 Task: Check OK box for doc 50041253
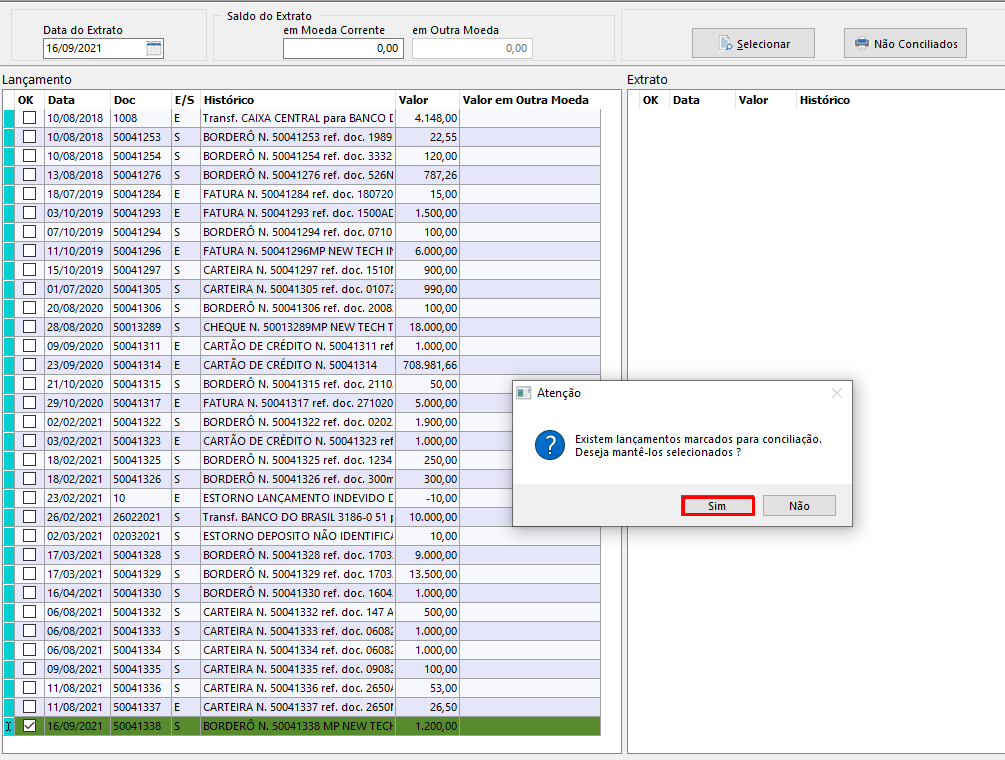coord(29,136)
